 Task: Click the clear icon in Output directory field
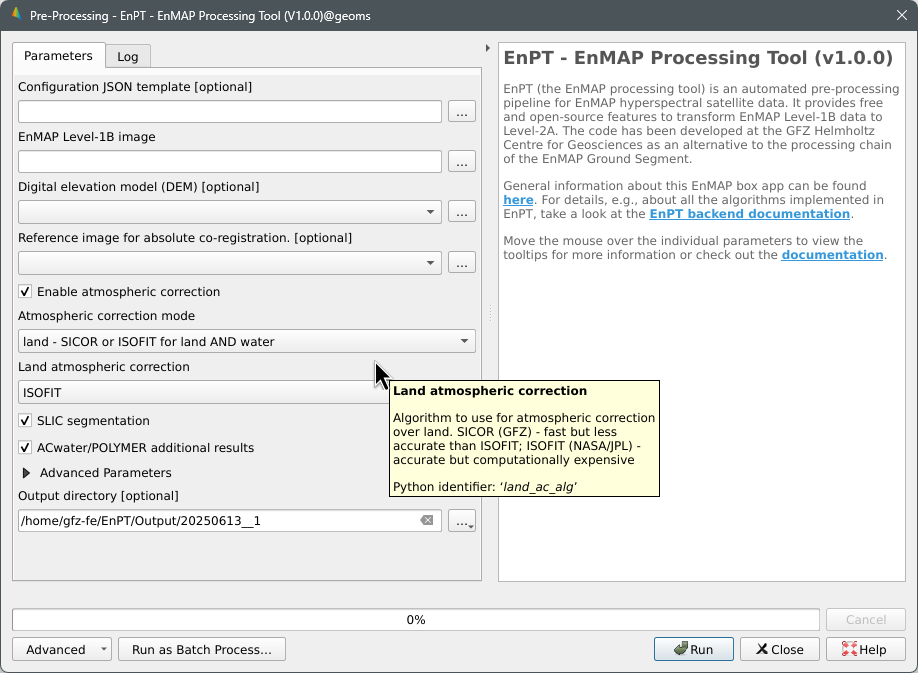coord(425,520)
